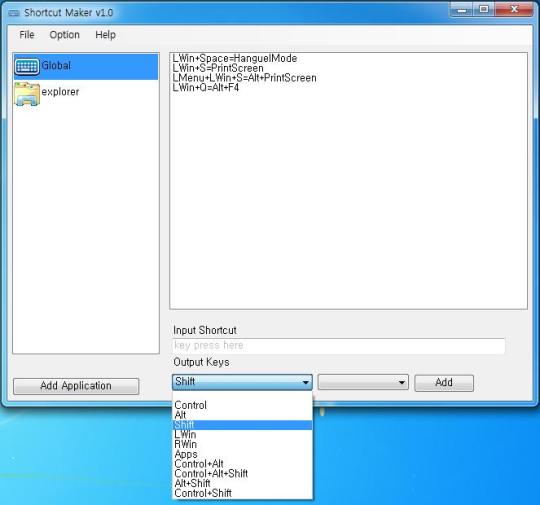Click the Shortcut Maker title bar icon
Viewport: 540px width, 505px height.
coord(14,13)
